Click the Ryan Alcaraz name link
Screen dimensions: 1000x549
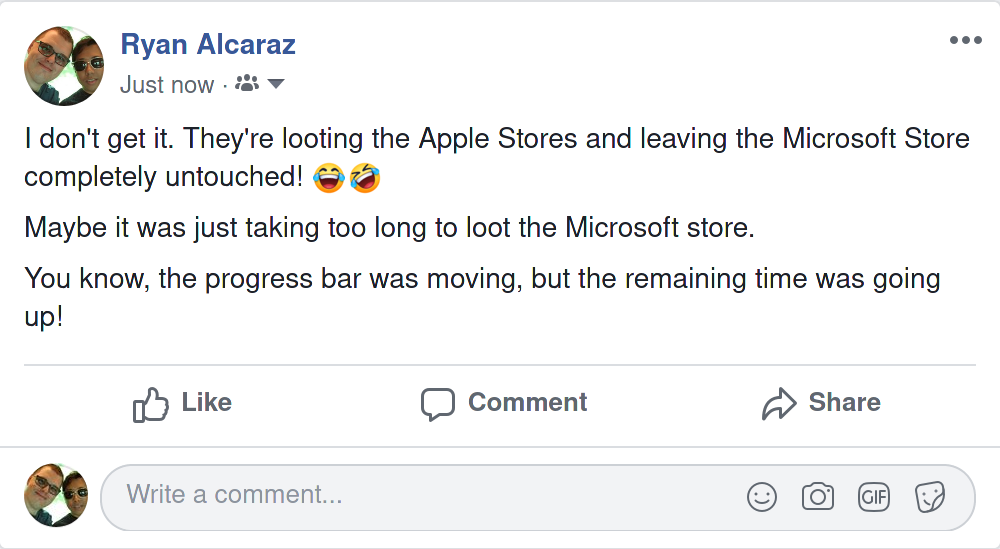208,45
